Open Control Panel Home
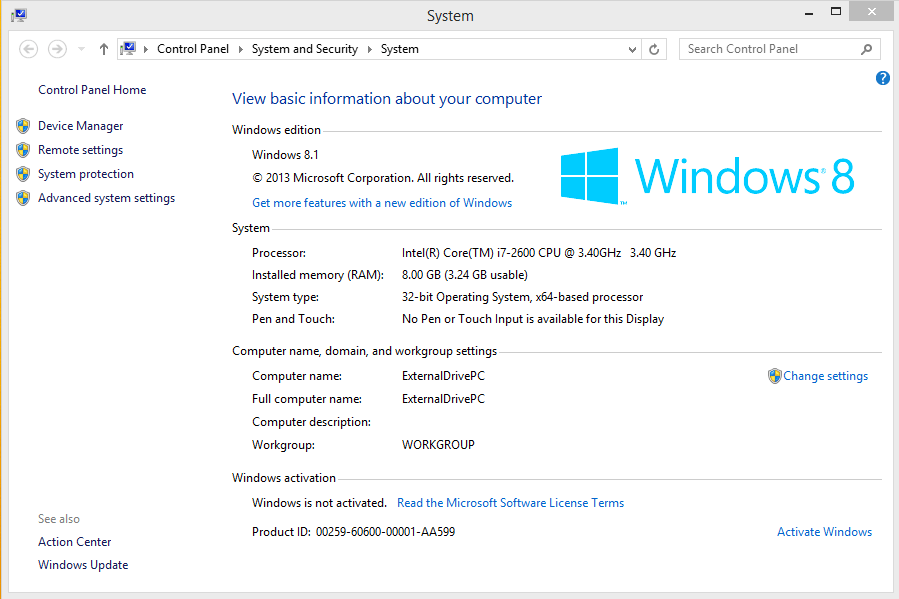Image resolution: width=899 pixels, height=599 pixels. [x=92, y=90]
